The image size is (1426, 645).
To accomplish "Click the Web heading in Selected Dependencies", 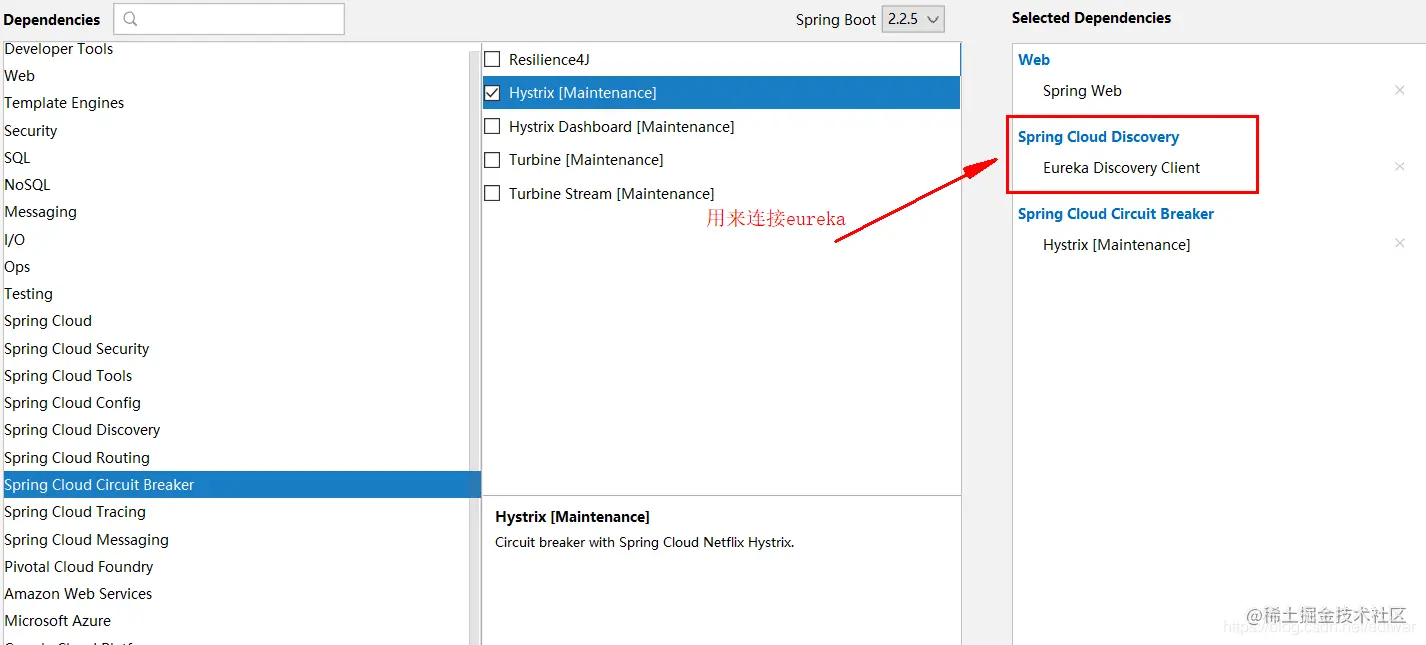I will tap(1034, 60).
